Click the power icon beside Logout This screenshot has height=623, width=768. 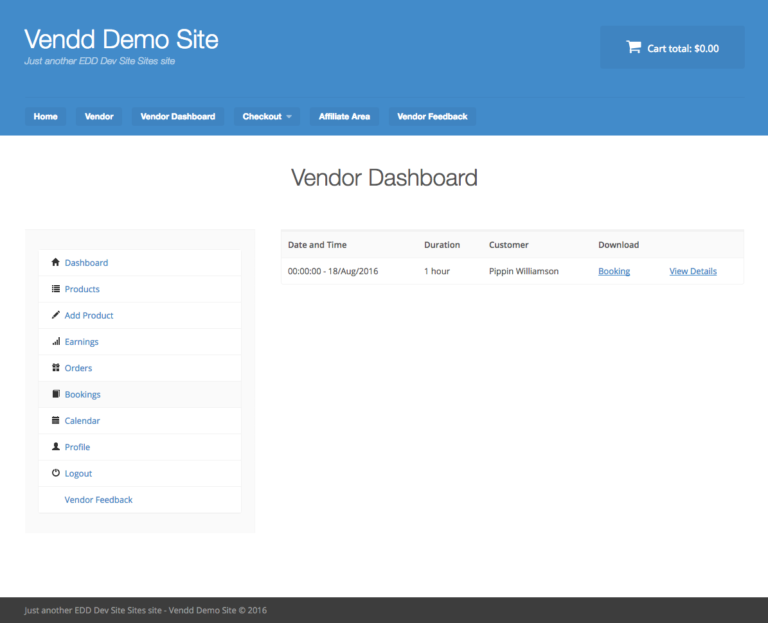pyautogui.click(x=55, y=473)
